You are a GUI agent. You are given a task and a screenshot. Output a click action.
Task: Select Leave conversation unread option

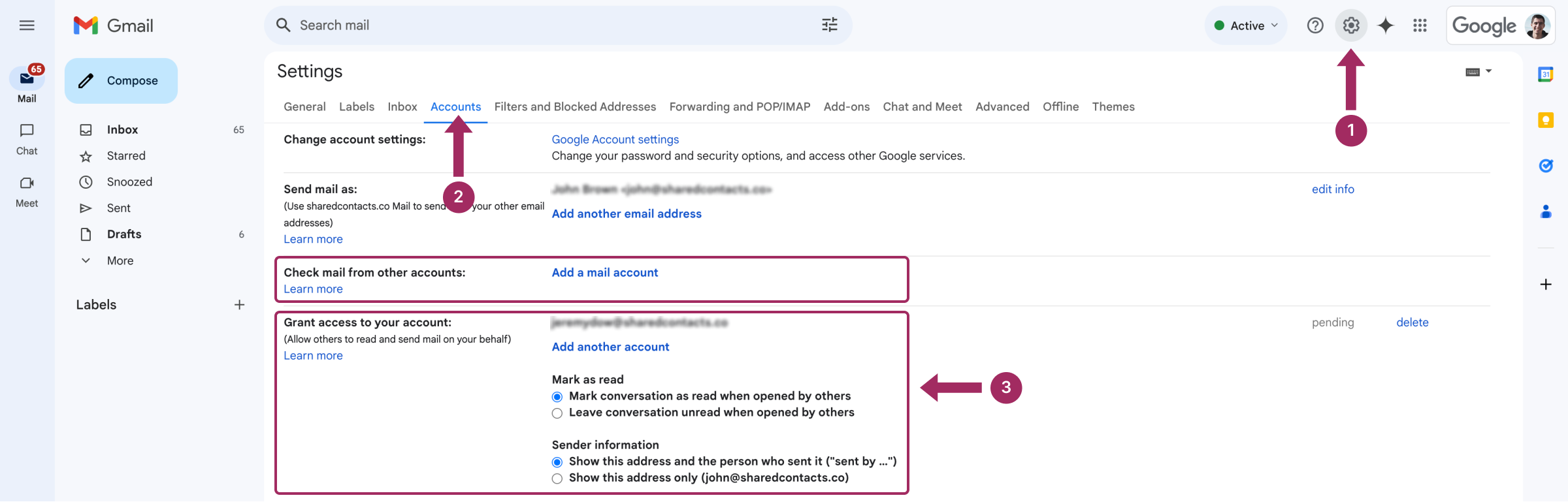click(x=557, y=413)
